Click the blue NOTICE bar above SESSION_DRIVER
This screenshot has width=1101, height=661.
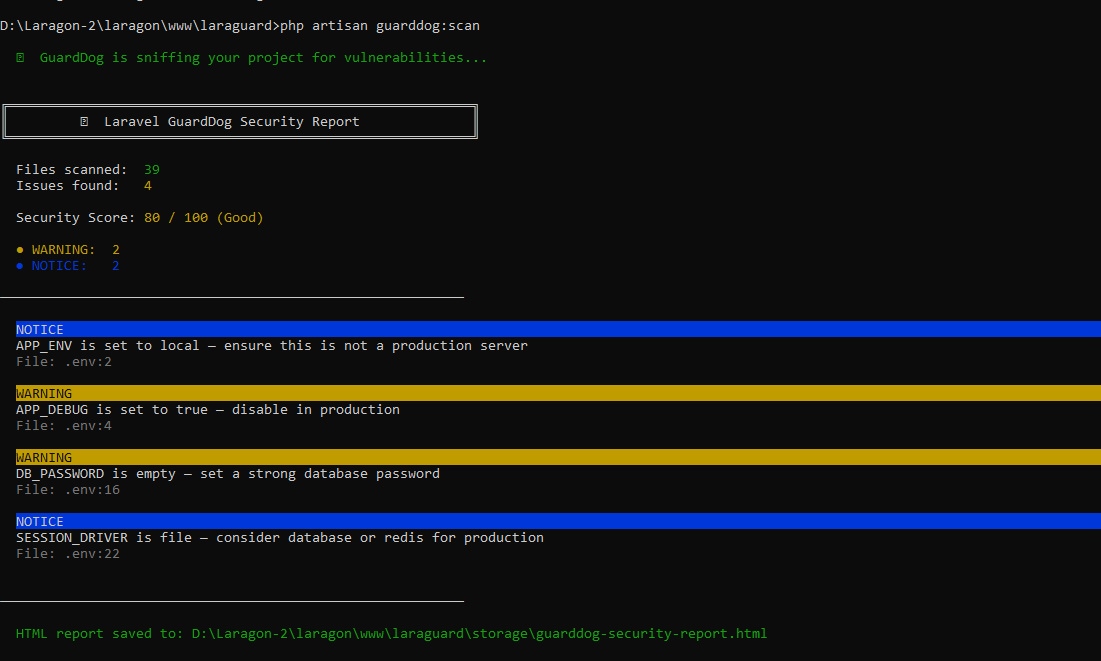(x=550, y=522)
